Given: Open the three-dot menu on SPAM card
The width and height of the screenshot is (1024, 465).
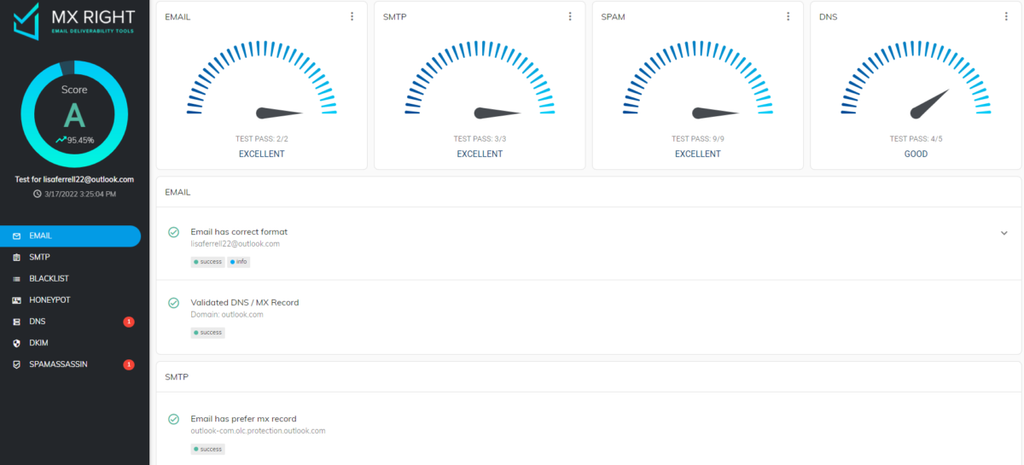Looking at the screenshot, I should (x=788, y=16).
